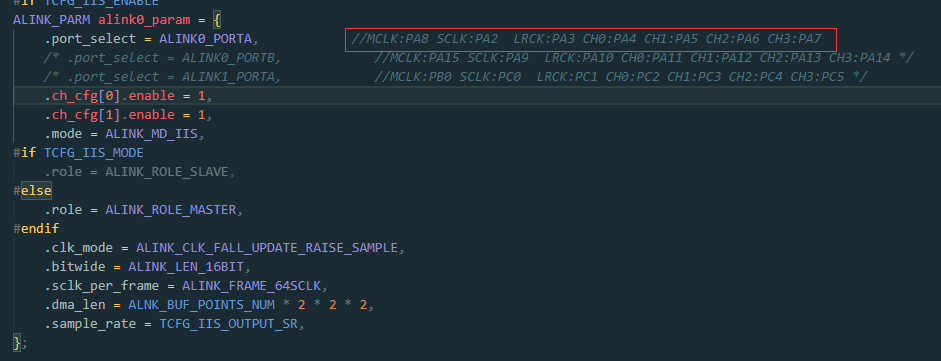Viewport: 941px width, 361px height.
Task: Click the opening brace after alink0_param
Action: (217, 20)
